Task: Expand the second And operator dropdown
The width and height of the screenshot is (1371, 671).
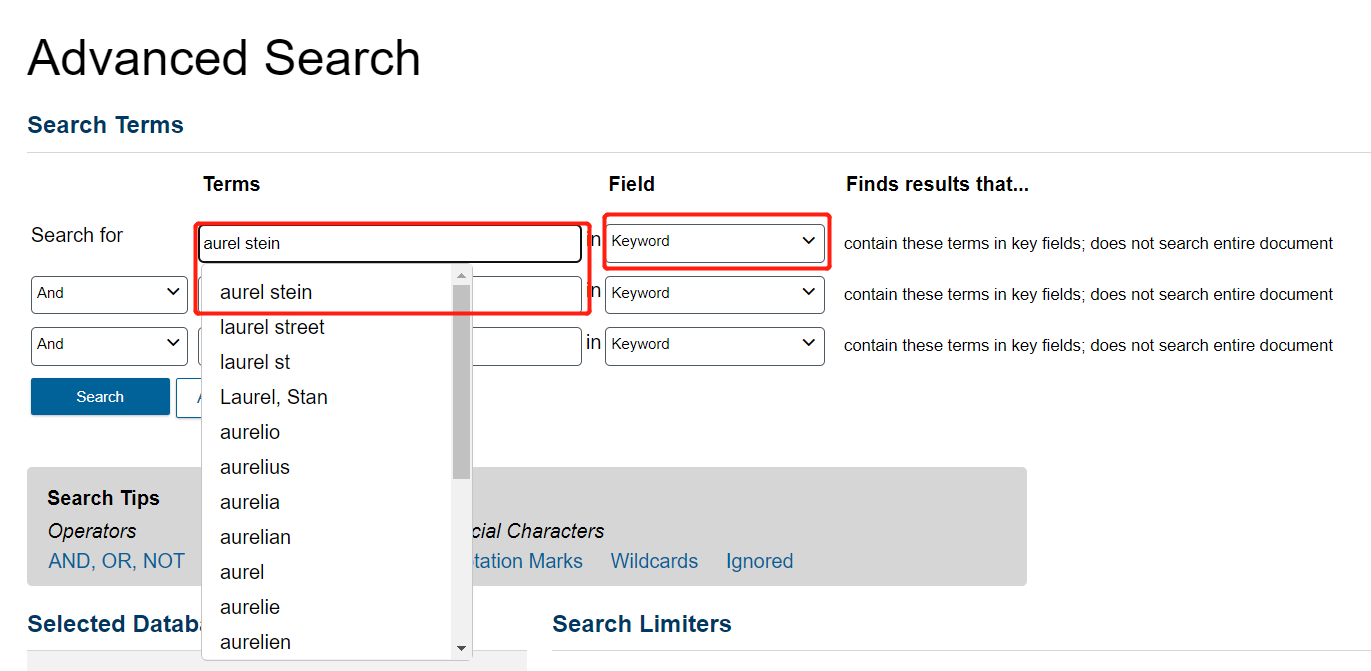Action: point(108,345)
